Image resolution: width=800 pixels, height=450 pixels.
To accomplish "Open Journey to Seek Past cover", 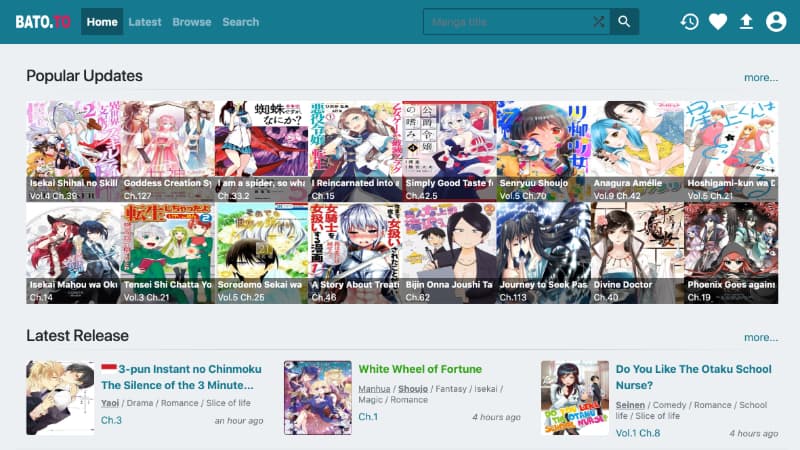I will (543, 253).
